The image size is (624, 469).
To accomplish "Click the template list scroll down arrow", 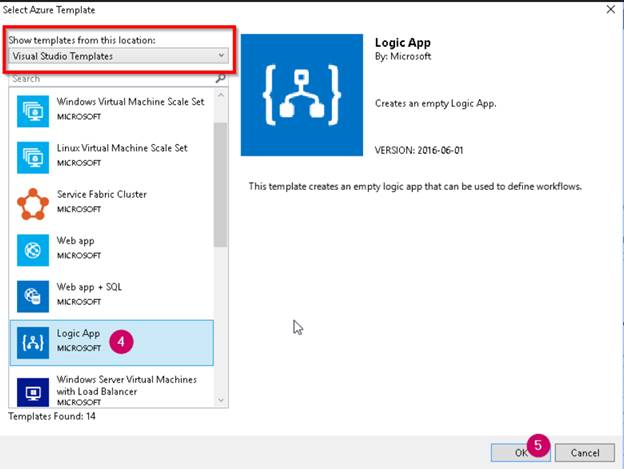I will (221, 400).
